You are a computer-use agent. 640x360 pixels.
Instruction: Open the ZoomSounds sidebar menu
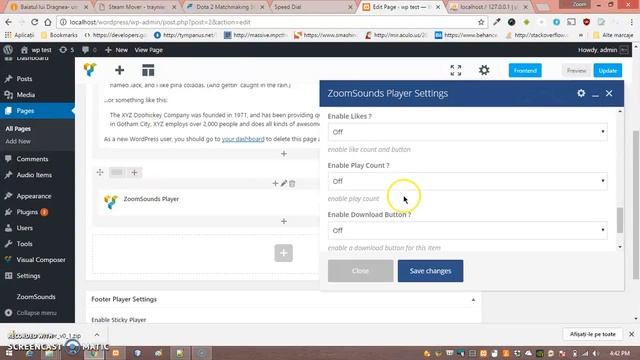[37, 297]
